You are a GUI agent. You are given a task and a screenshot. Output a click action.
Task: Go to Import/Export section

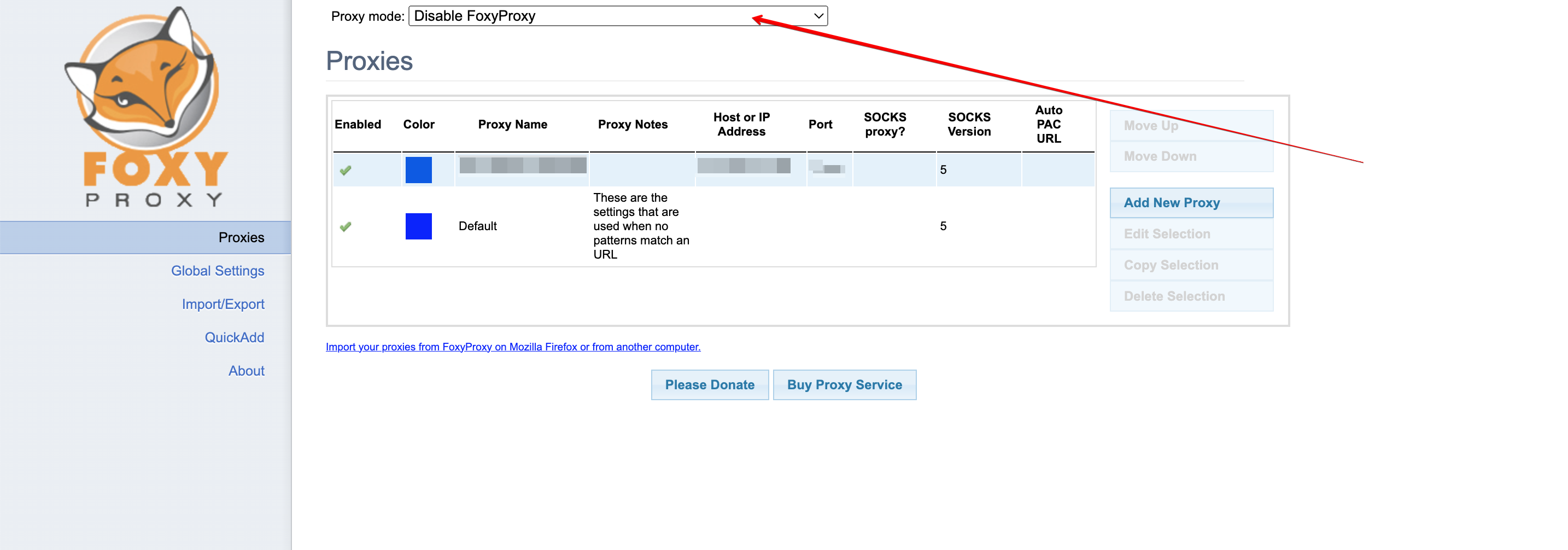(x=223, y=304)
